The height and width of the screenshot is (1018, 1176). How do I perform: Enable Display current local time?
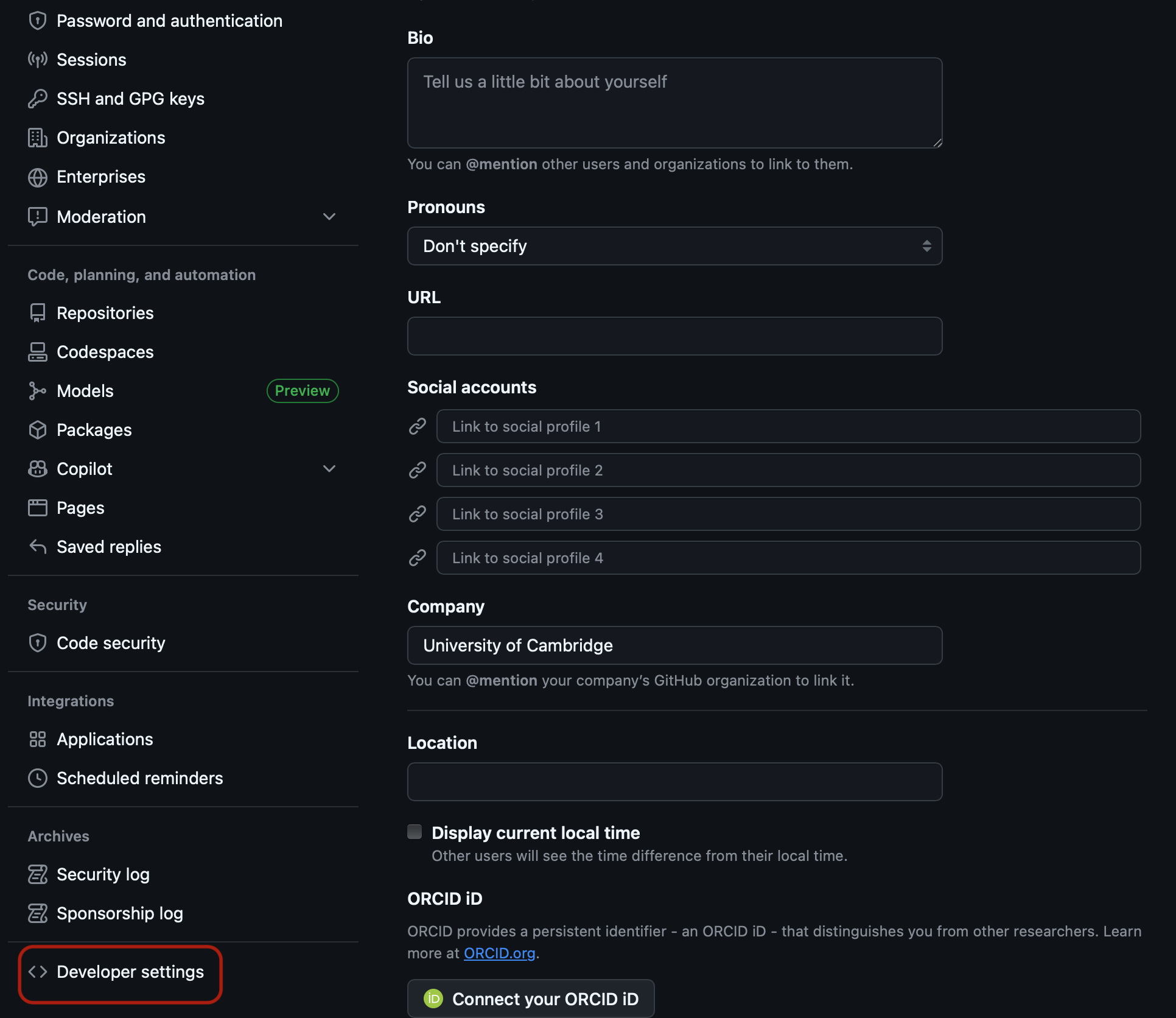coord(415,831)
